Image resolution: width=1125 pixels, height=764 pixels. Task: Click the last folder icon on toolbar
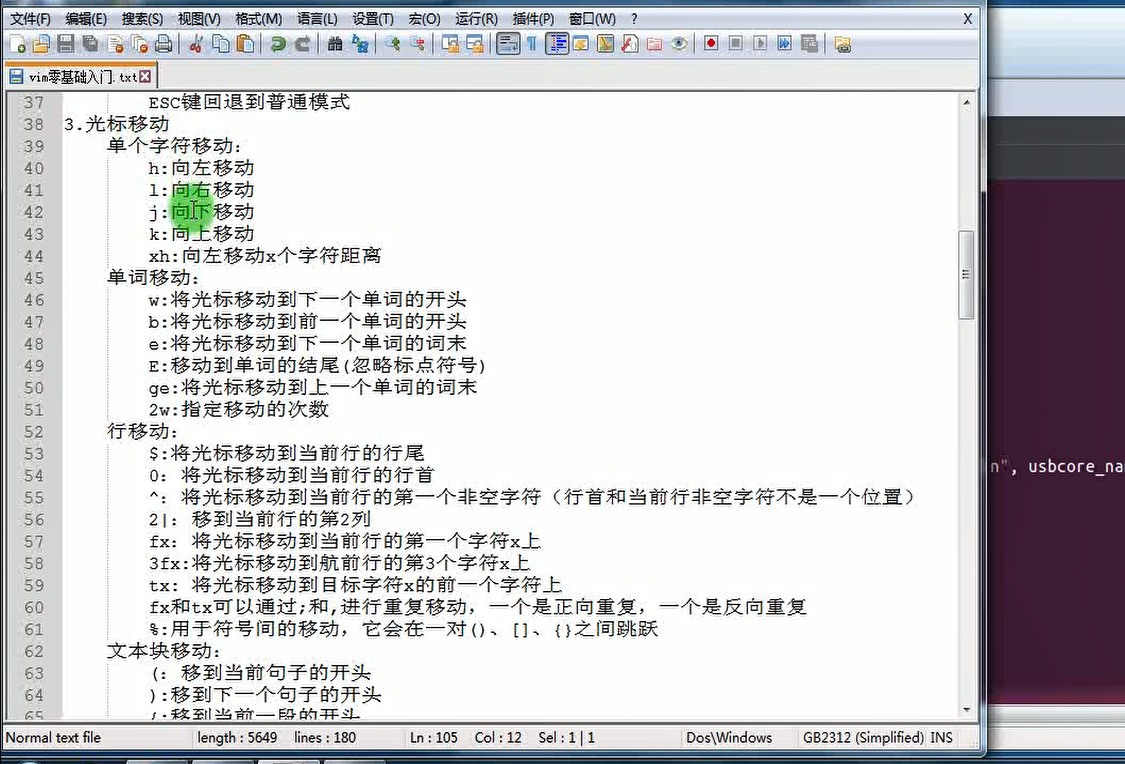842,44
